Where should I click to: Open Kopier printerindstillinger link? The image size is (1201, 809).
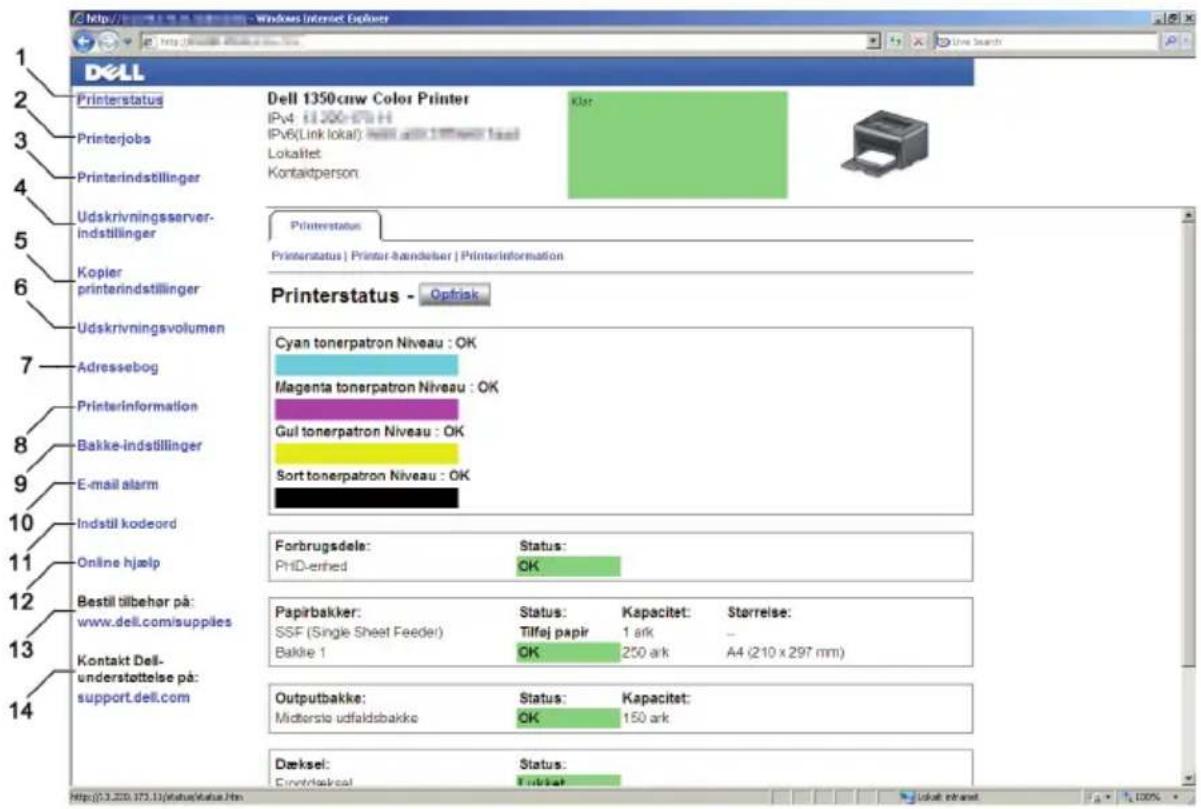point(138,281)
